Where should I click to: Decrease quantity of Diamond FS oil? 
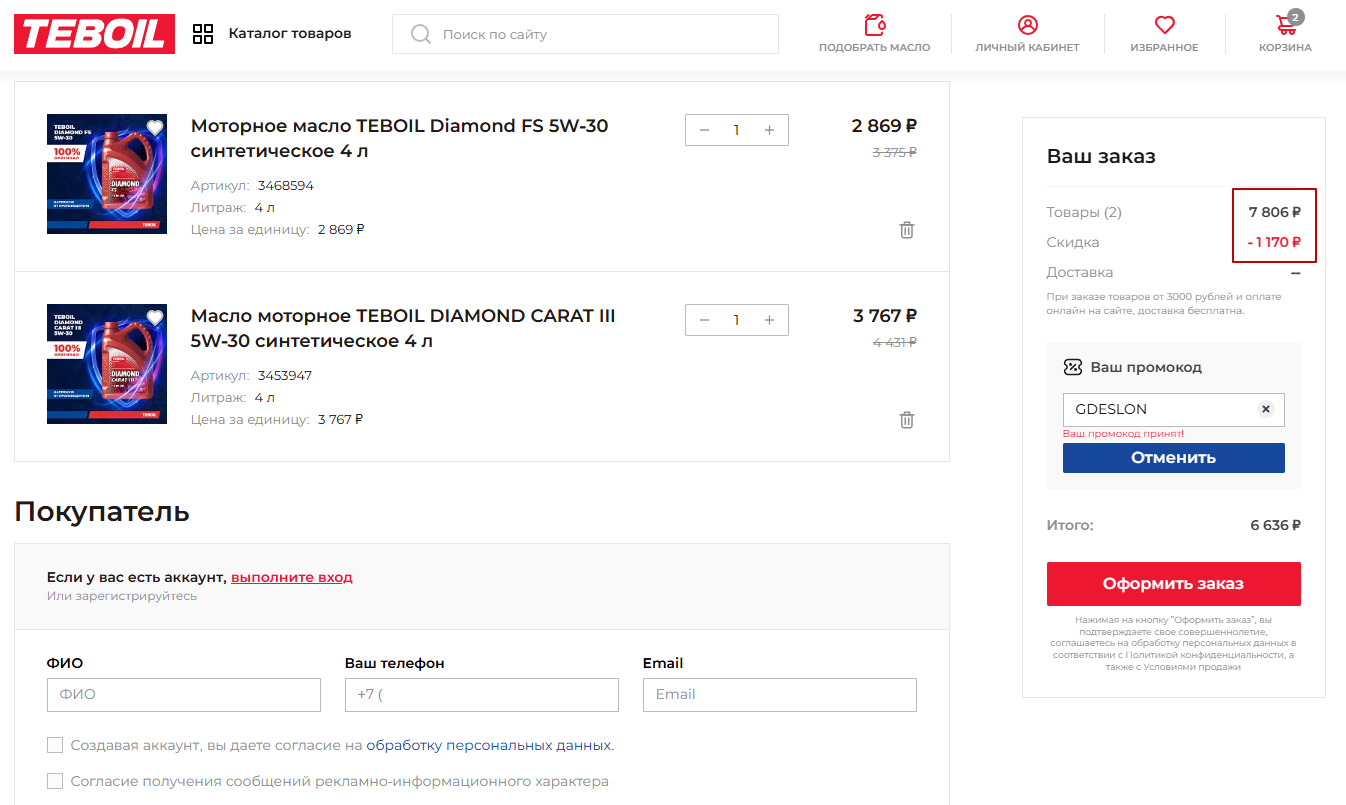[704, 130]
